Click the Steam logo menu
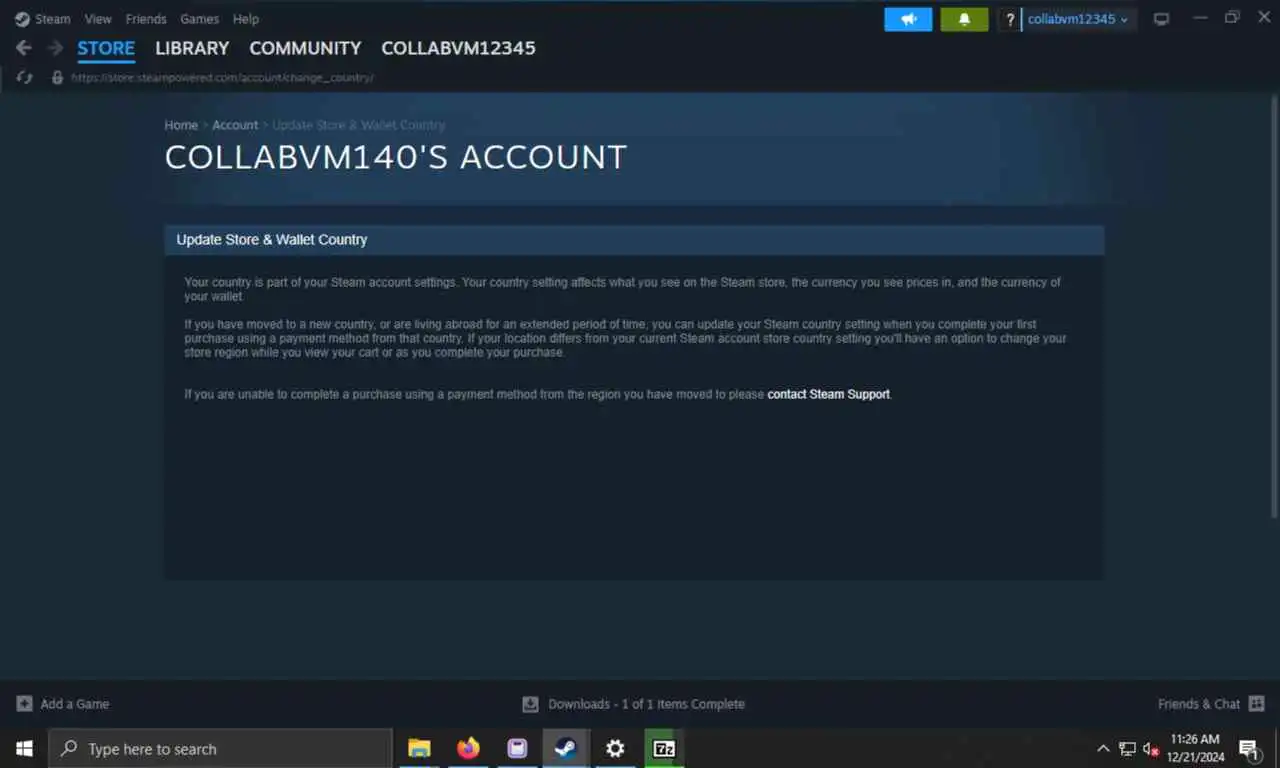Screen dimensions: 1280x768 click(x=43, y=19)
